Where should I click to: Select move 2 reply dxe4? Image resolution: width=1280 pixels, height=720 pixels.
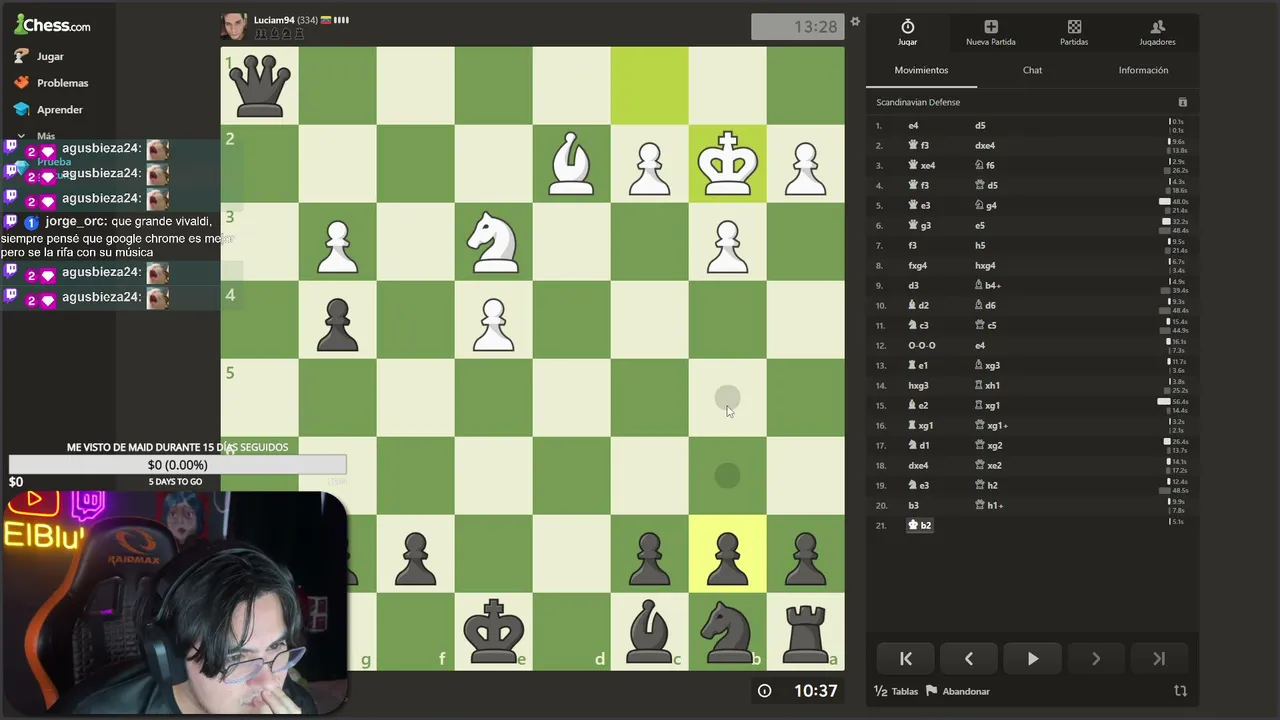click(985, 145)
